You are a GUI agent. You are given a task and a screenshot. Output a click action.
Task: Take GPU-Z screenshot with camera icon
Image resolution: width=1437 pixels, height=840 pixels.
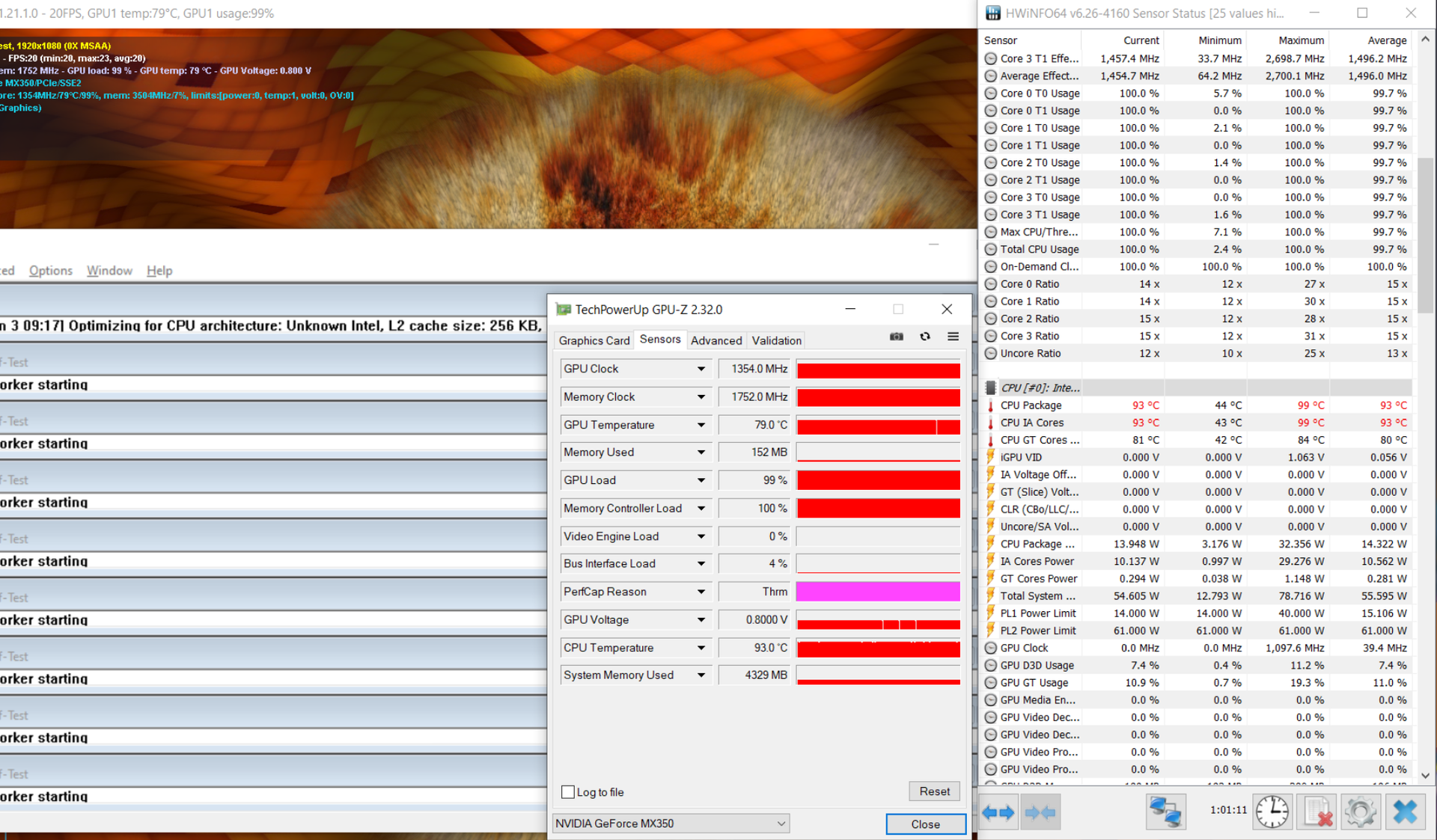896,337
